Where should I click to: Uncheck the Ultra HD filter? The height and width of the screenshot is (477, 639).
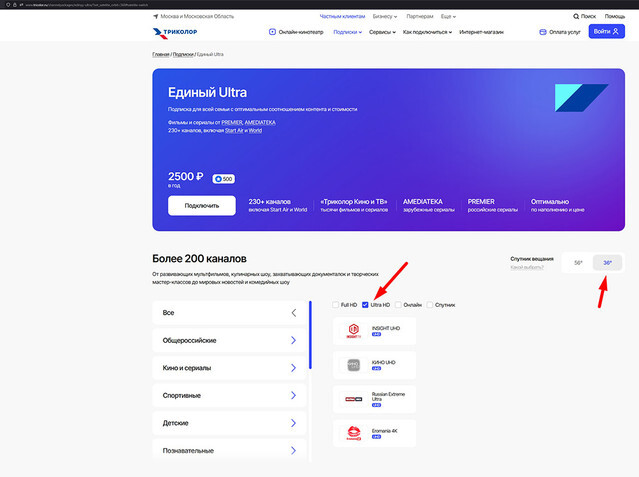[365, 304]
